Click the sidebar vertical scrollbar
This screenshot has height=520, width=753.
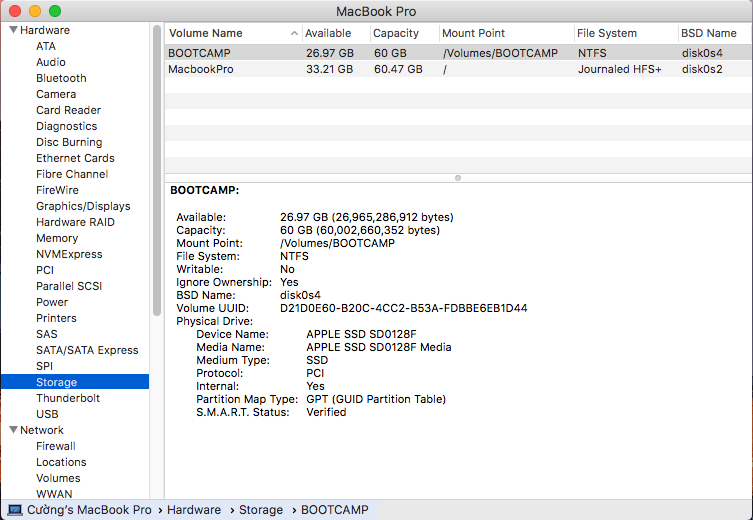(157, 180)
